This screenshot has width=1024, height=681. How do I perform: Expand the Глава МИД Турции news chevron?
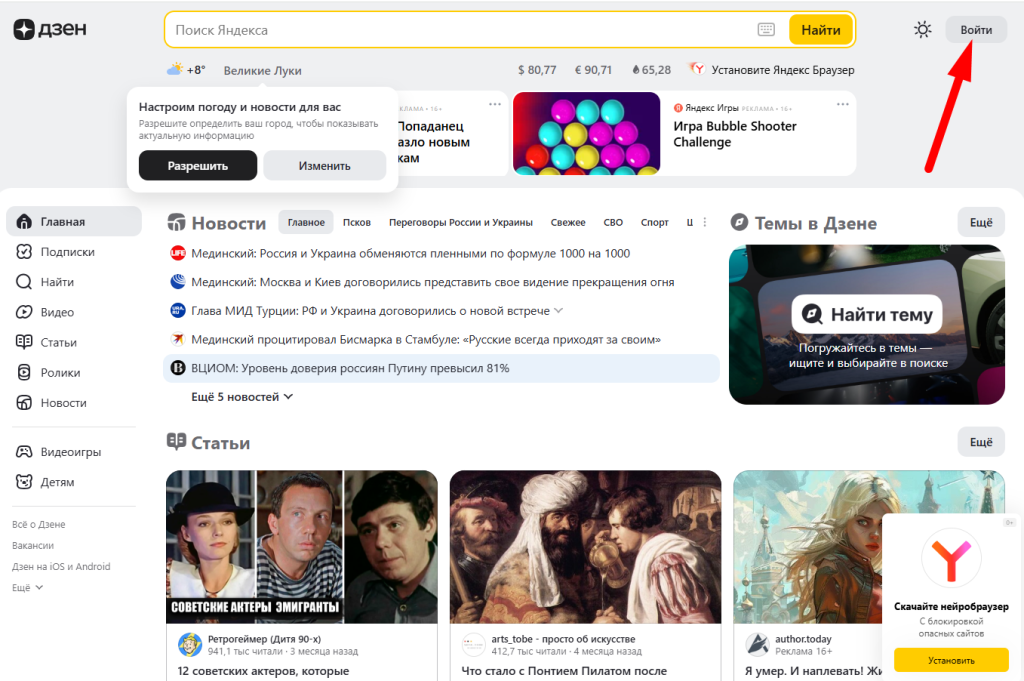(558, 311)
